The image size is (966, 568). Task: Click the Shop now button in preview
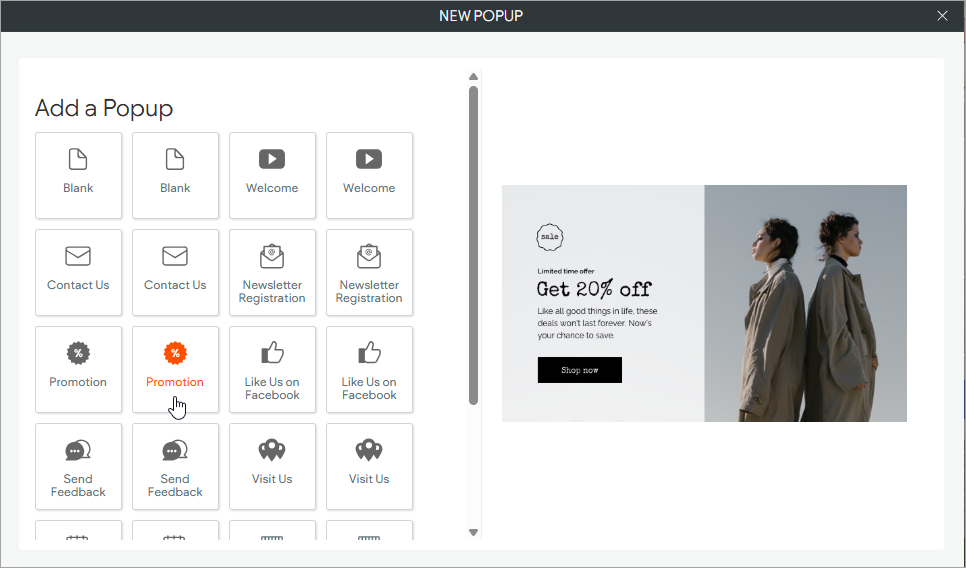tap(579, 370)
